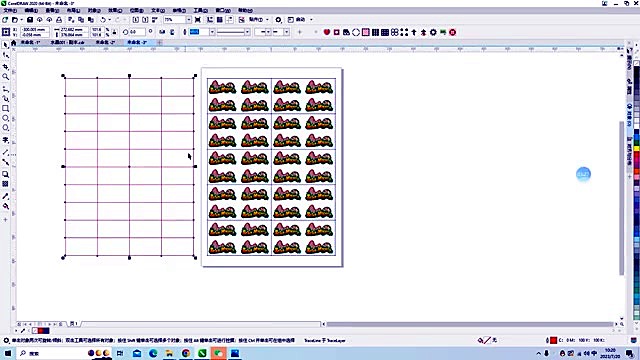Expand the undo history dropdown arrow
Screen dimensions: 640x360
point(110,20)
